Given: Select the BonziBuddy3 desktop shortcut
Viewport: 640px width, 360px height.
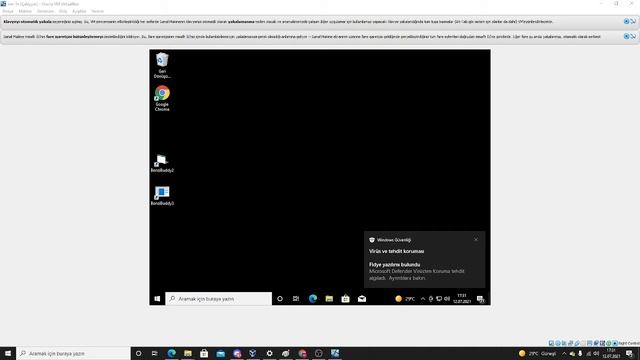Looking at the screenshot, I should 162,196.
